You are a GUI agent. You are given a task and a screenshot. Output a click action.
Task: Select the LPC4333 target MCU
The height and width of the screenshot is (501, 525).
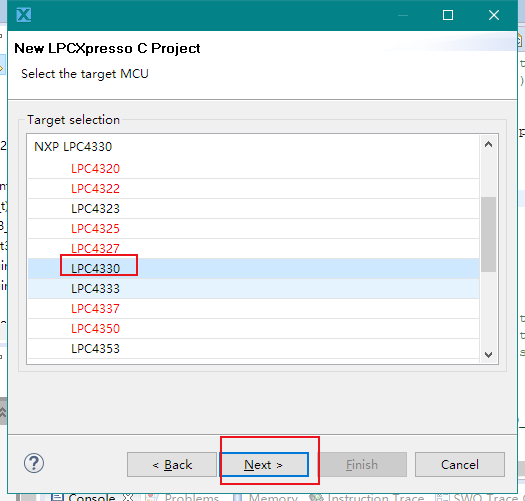[253, 289]
